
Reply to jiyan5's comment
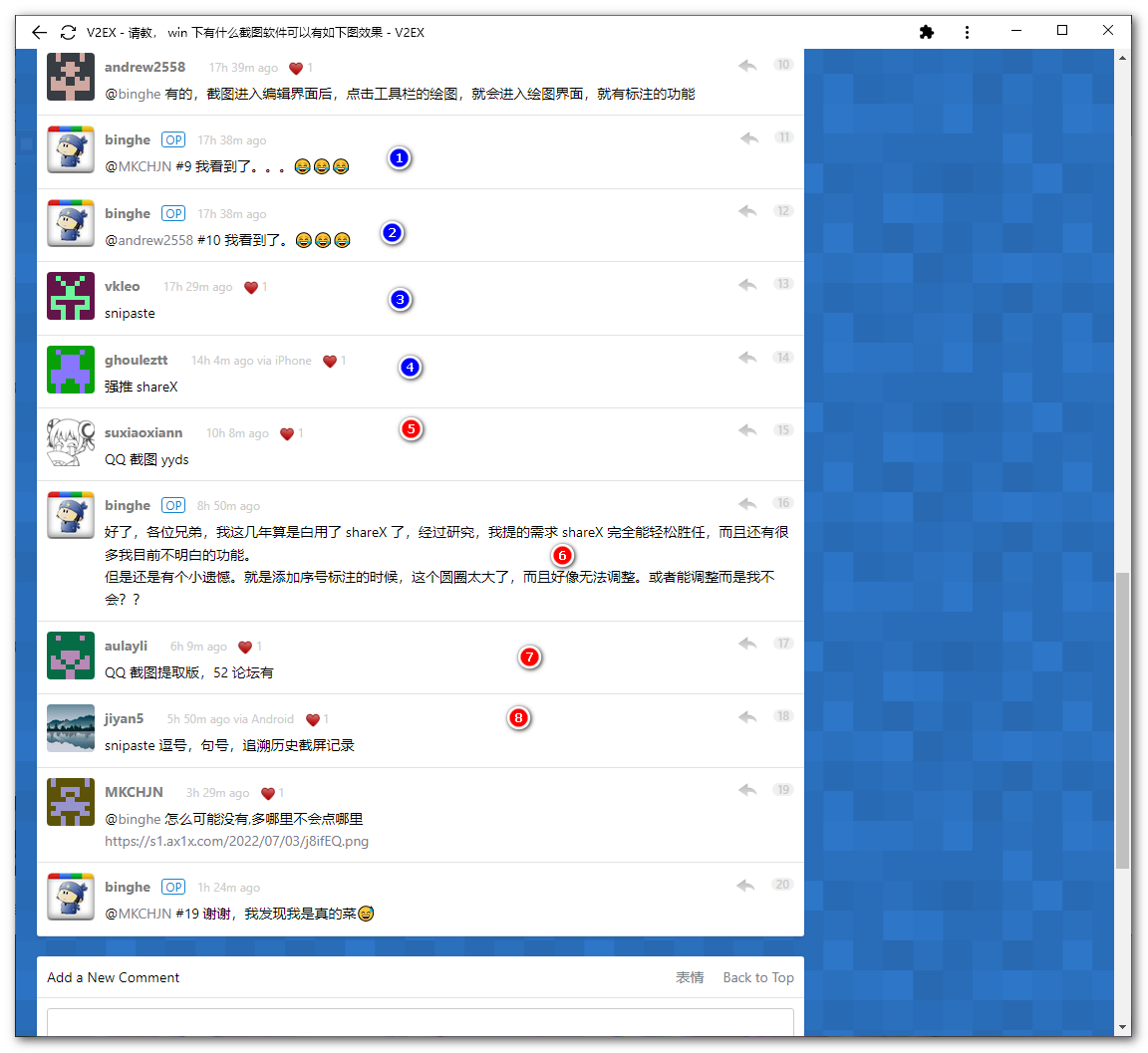[747, 716]
